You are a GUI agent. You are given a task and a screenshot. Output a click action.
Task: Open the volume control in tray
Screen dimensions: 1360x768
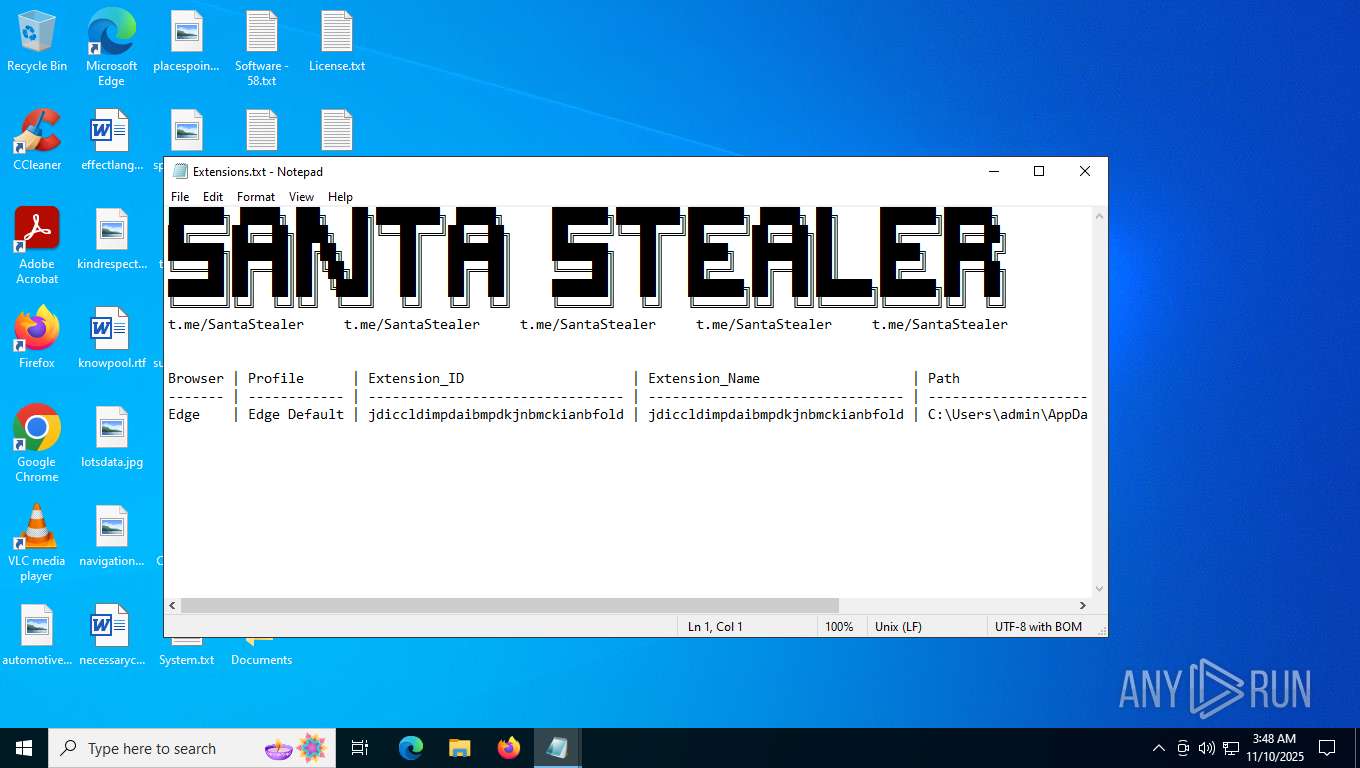coord(1206,748)
